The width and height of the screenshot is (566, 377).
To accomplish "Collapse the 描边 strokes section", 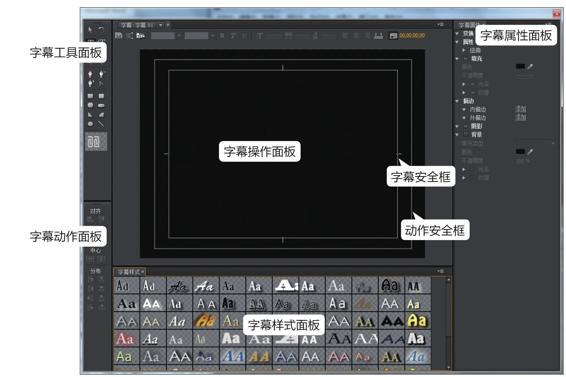I will click(457, 101).
